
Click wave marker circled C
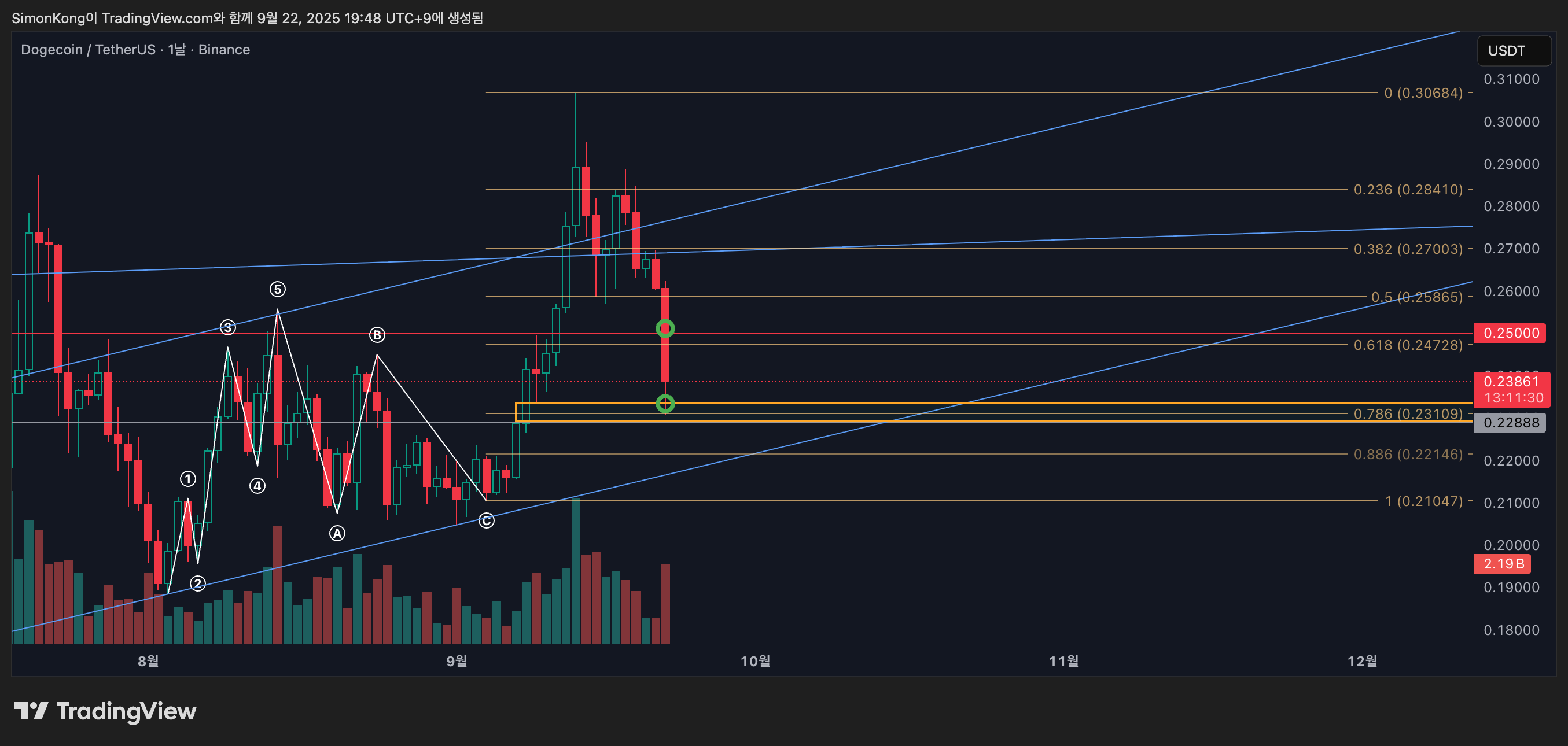point(487,521)
